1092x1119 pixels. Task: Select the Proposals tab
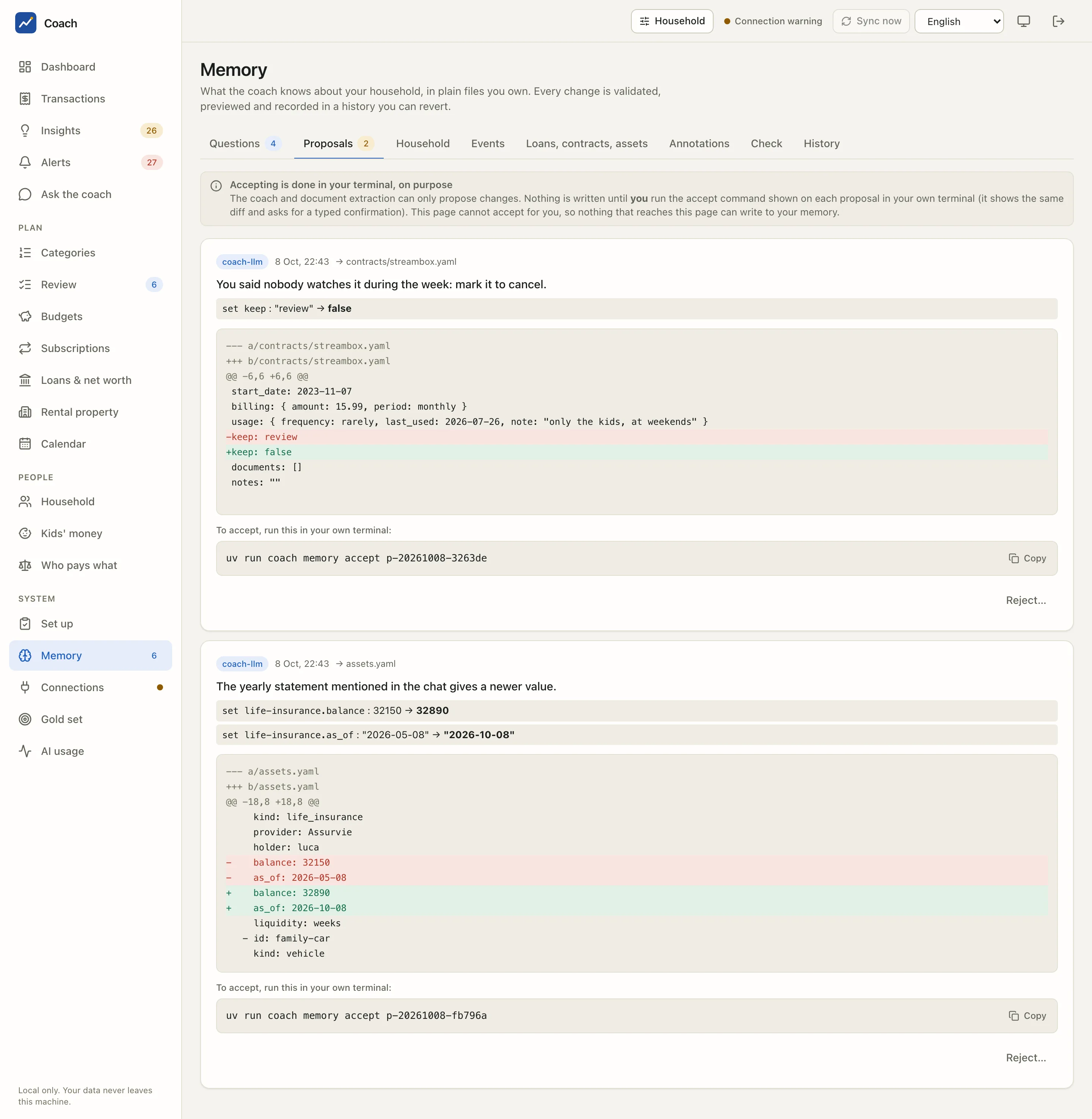338,143
